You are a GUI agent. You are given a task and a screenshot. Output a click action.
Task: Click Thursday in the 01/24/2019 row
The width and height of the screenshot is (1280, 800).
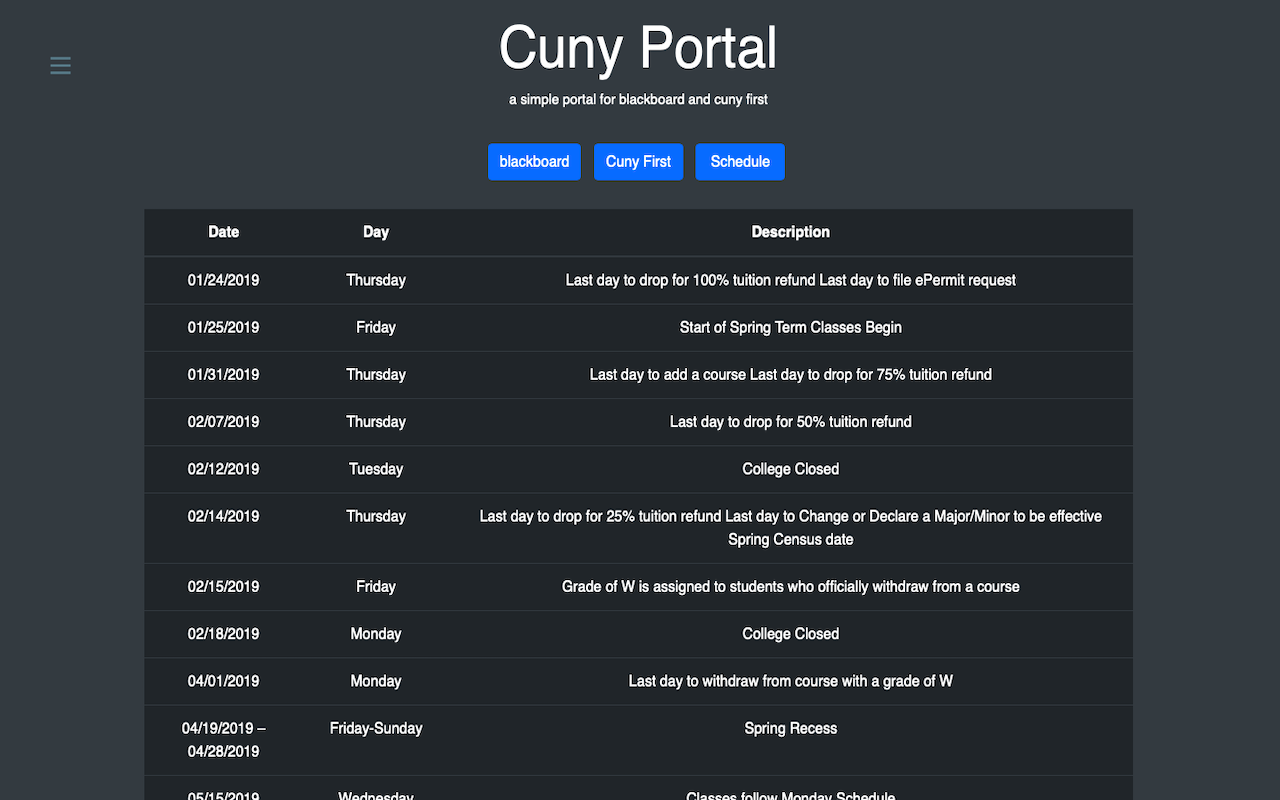pos(376,280)
